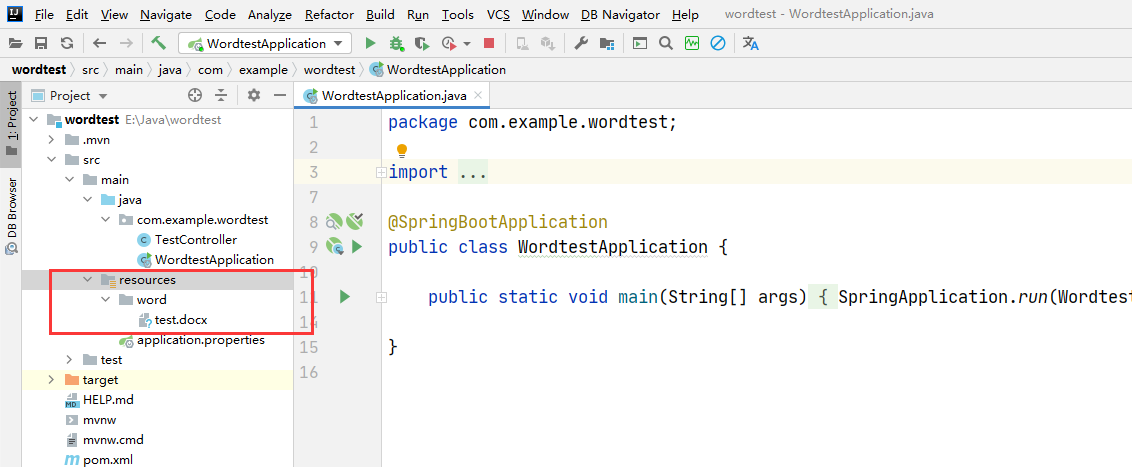
Task: Open the profiler dropdown arrow
Action: (x=467, y=43)
